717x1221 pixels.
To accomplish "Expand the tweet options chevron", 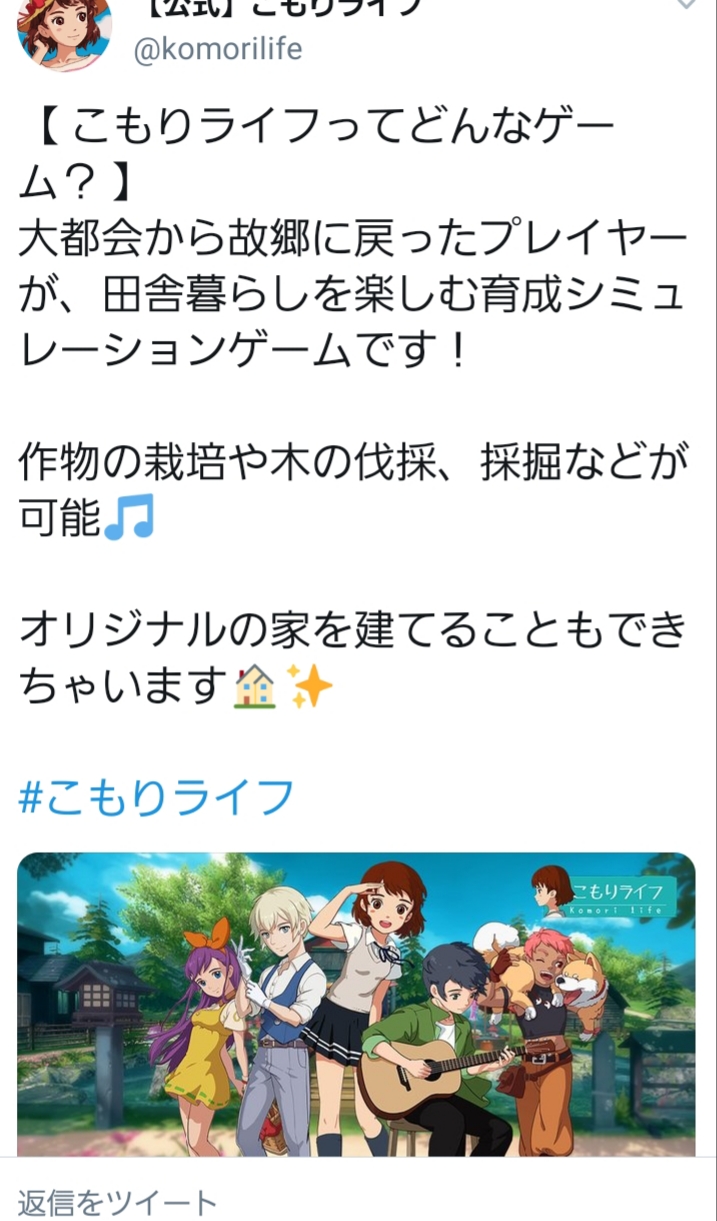I will click(685, 5).
